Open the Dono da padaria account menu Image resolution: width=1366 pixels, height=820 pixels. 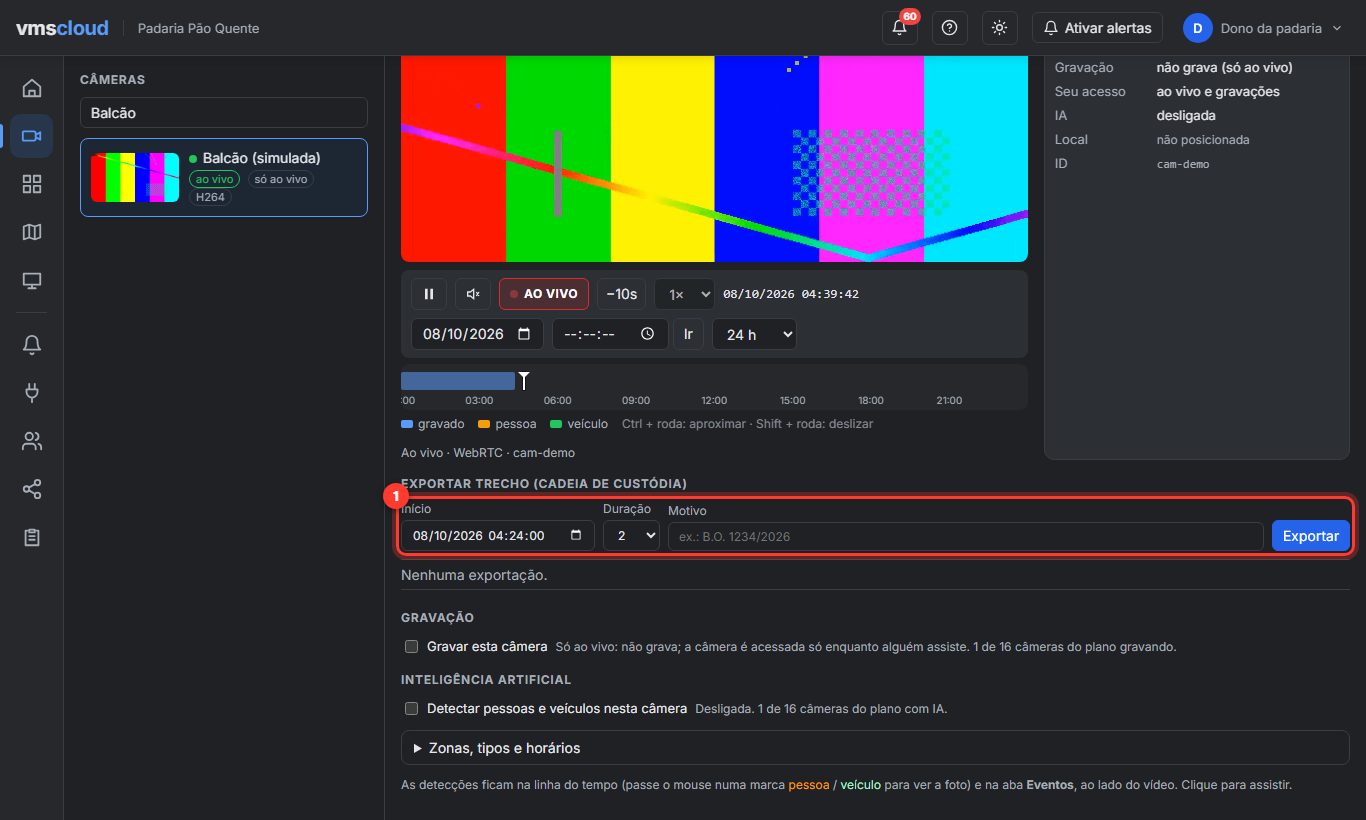tap(1262, 28)
